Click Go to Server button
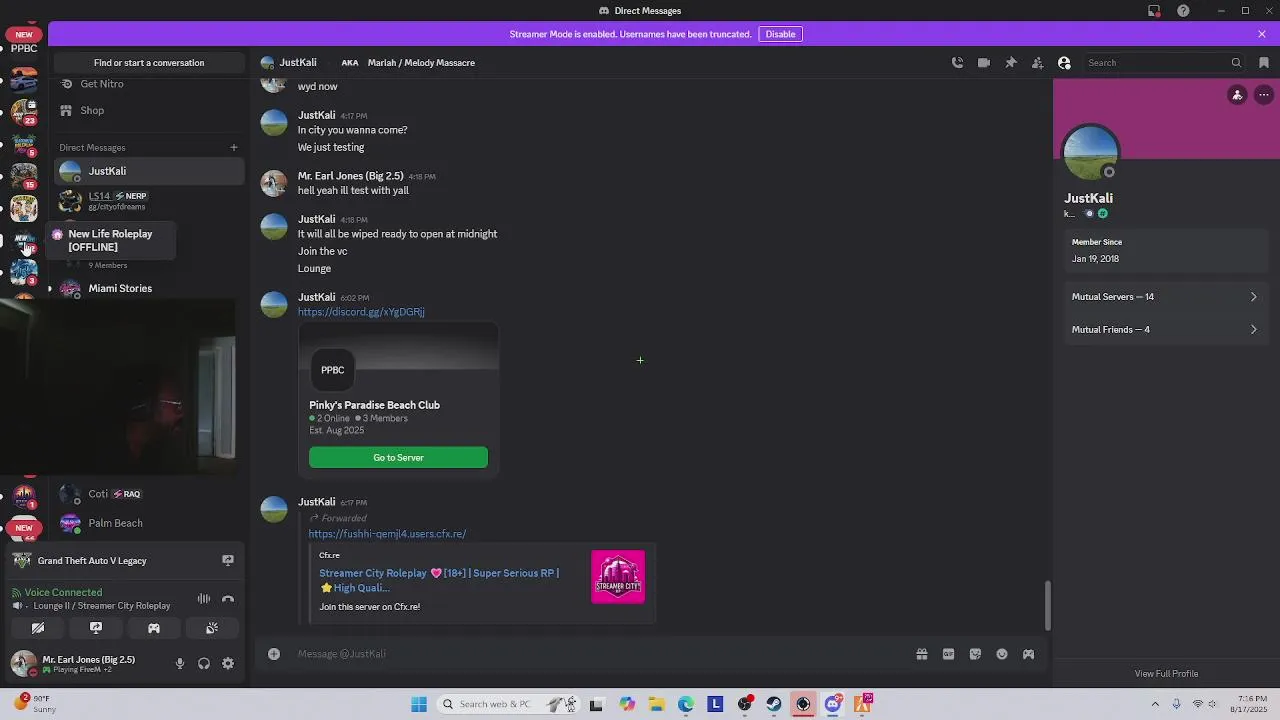The height and width of the screenshot is (720, 1280). 398,458
